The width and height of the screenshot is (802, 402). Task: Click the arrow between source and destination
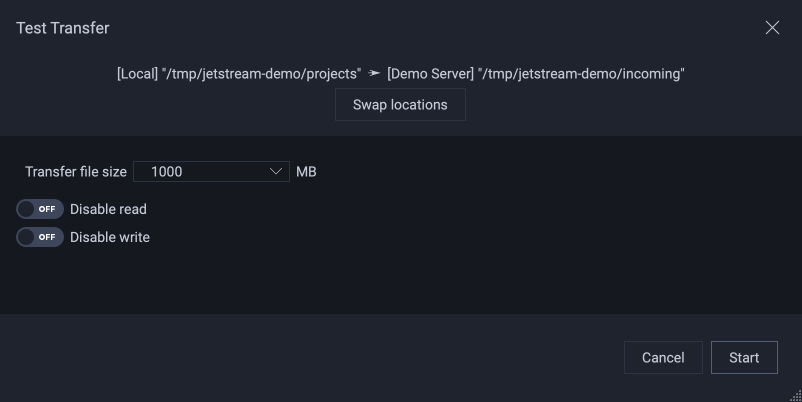click(x=374, y=74)
